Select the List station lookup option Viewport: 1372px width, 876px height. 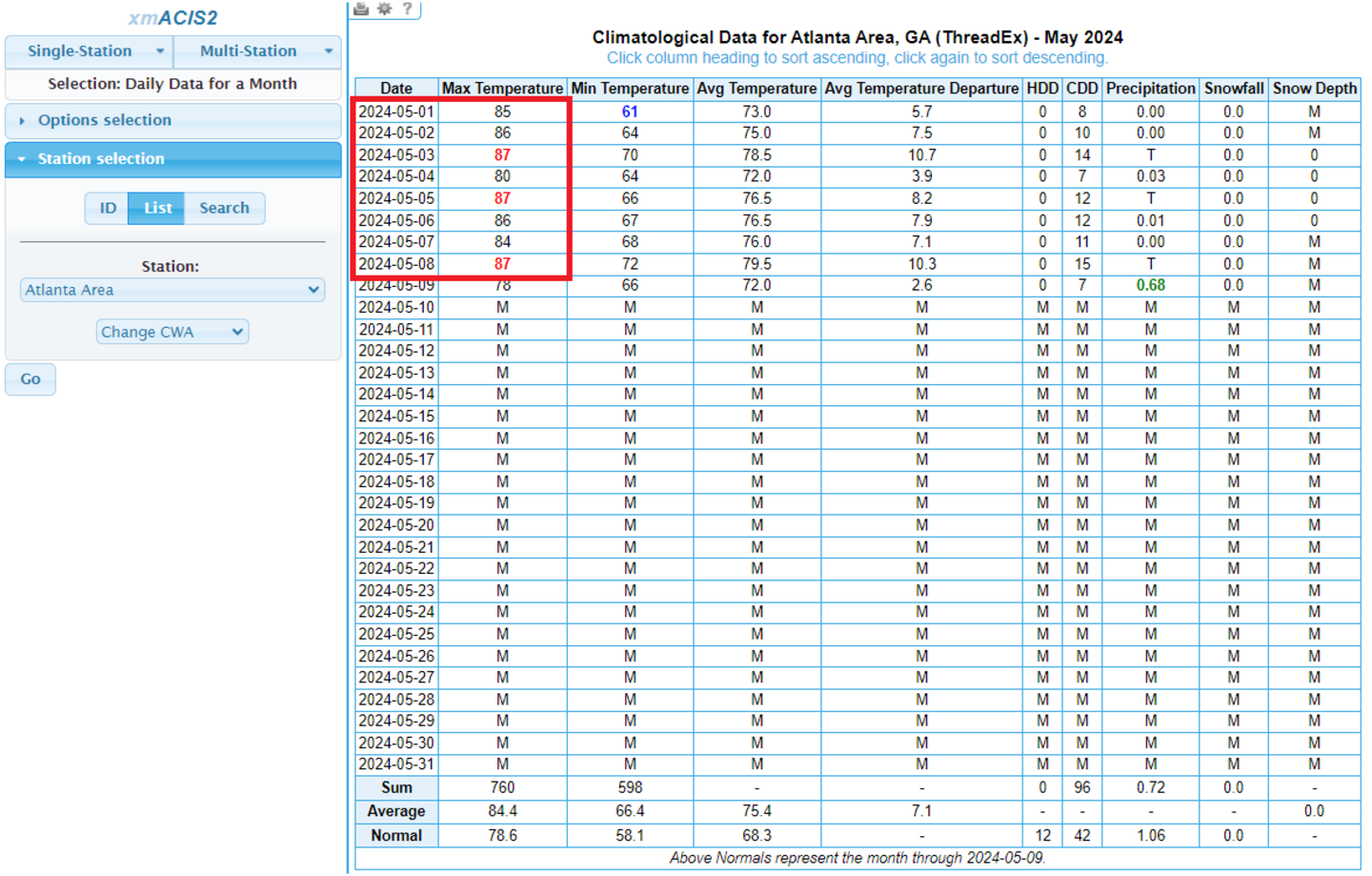157,208
